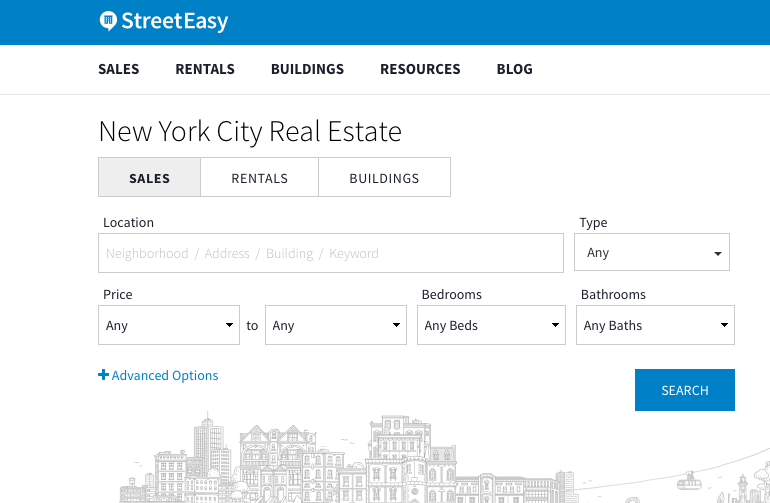Image resolution: width=770 pixels, height=503 pixels.
Task: Focus the Location search input field
Action: point(331,253)
